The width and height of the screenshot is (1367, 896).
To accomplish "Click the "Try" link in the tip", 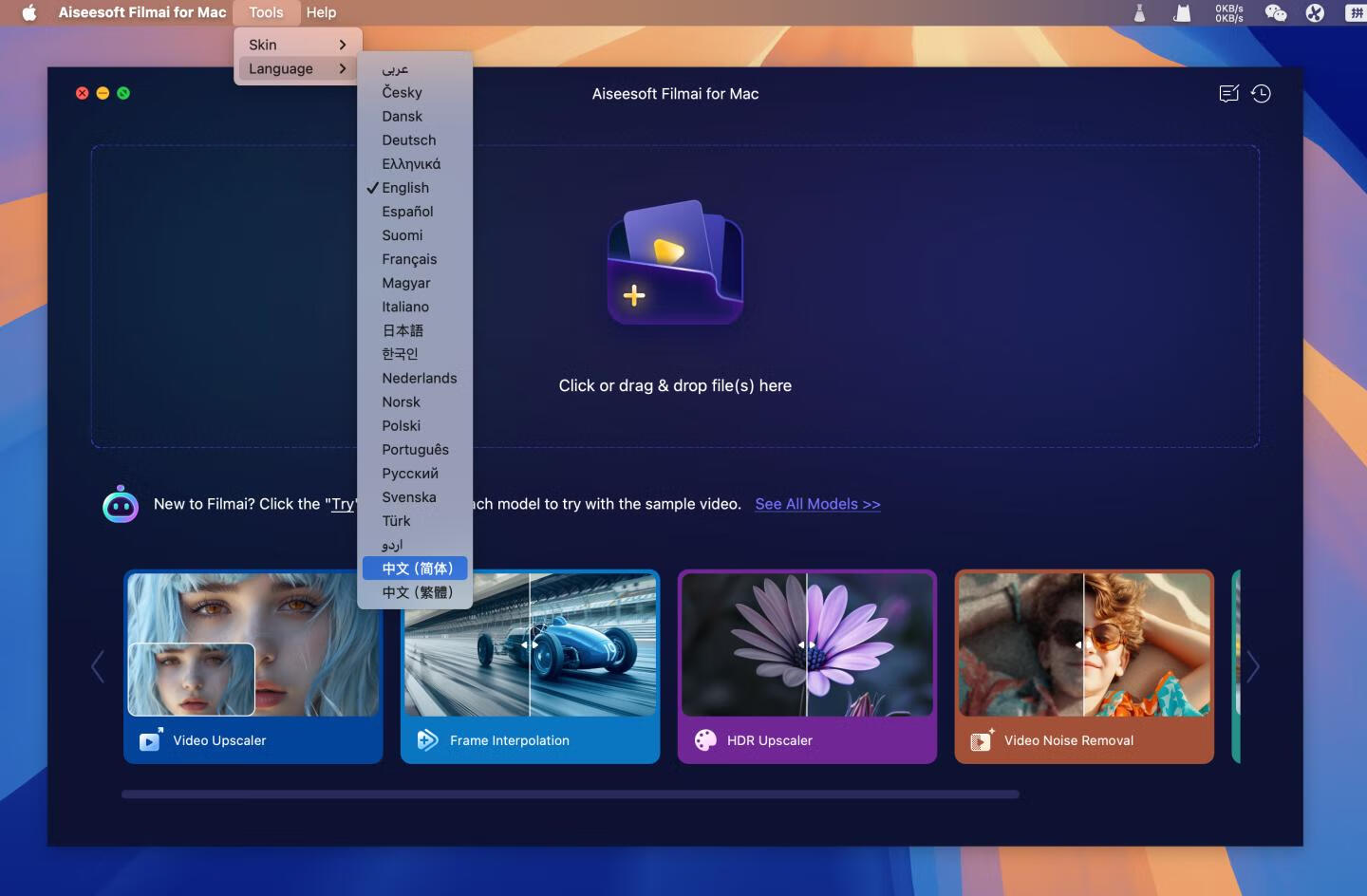I will (343, 504).
